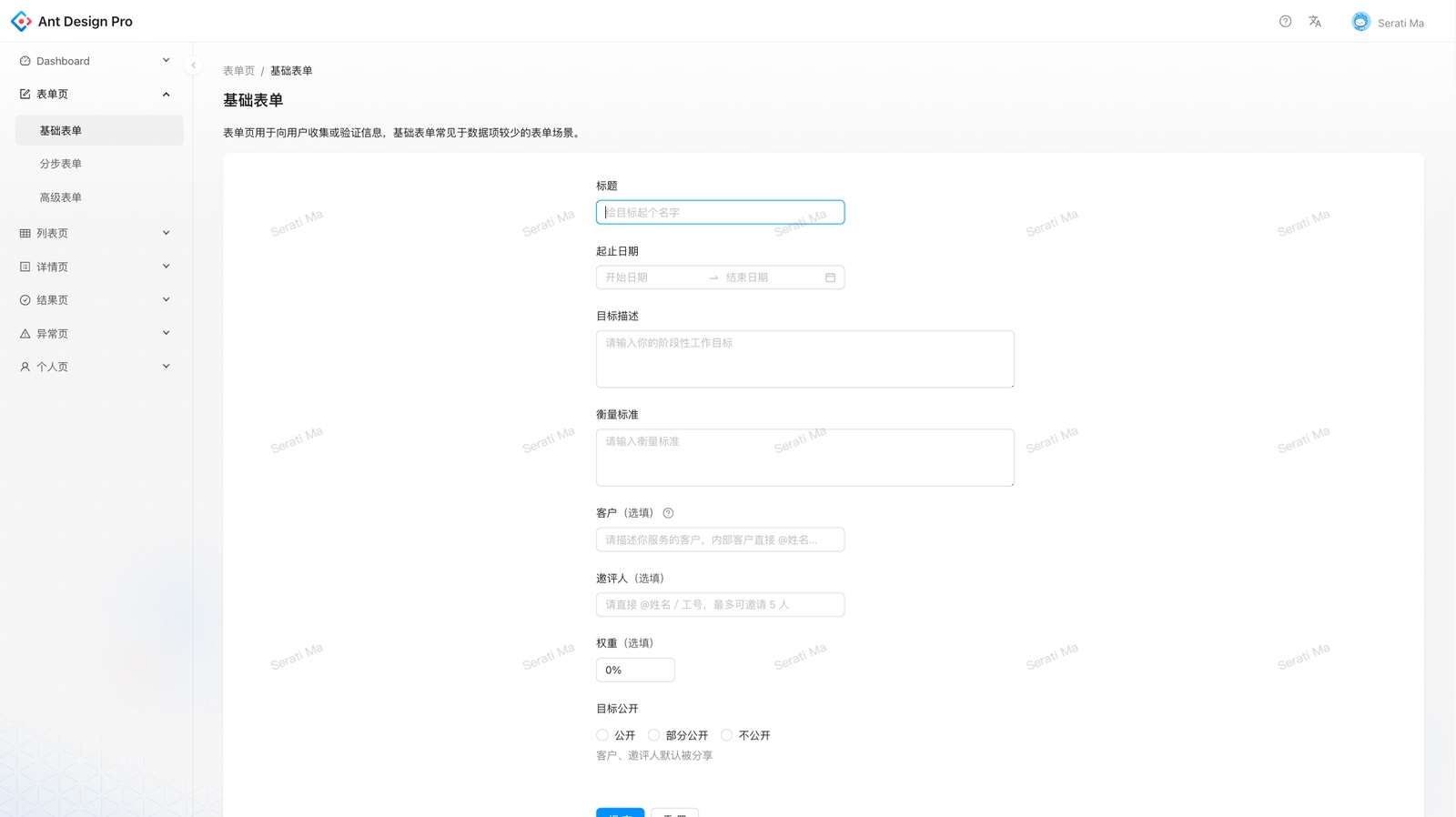Click the 个人页 menu label
Image resolution: width=1456 pixels, height=817 pixels.
pos(52,367)
